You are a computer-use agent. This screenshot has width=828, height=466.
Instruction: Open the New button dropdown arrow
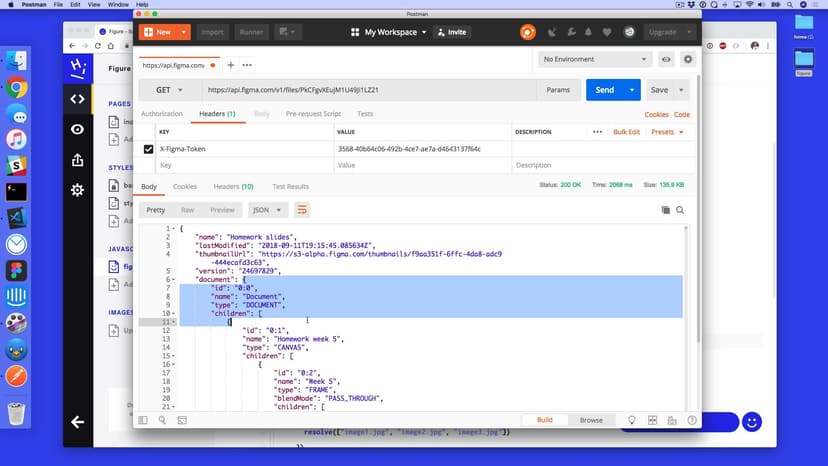(x=183, y=32)
